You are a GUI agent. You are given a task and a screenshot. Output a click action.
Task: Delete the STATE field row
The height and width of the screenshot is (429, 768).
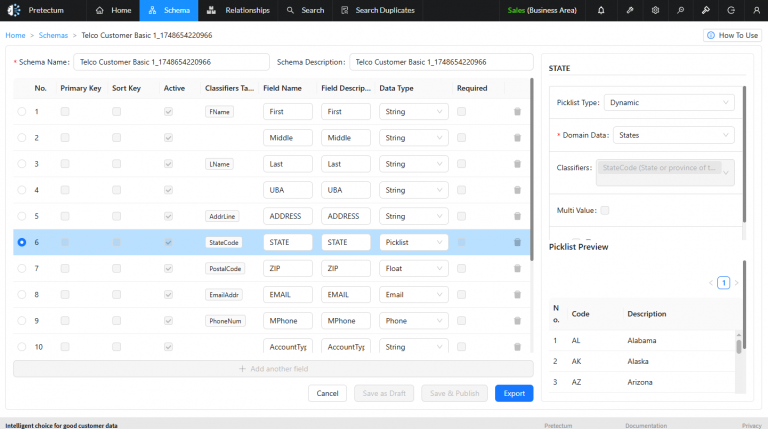click(x=517, y=242)
